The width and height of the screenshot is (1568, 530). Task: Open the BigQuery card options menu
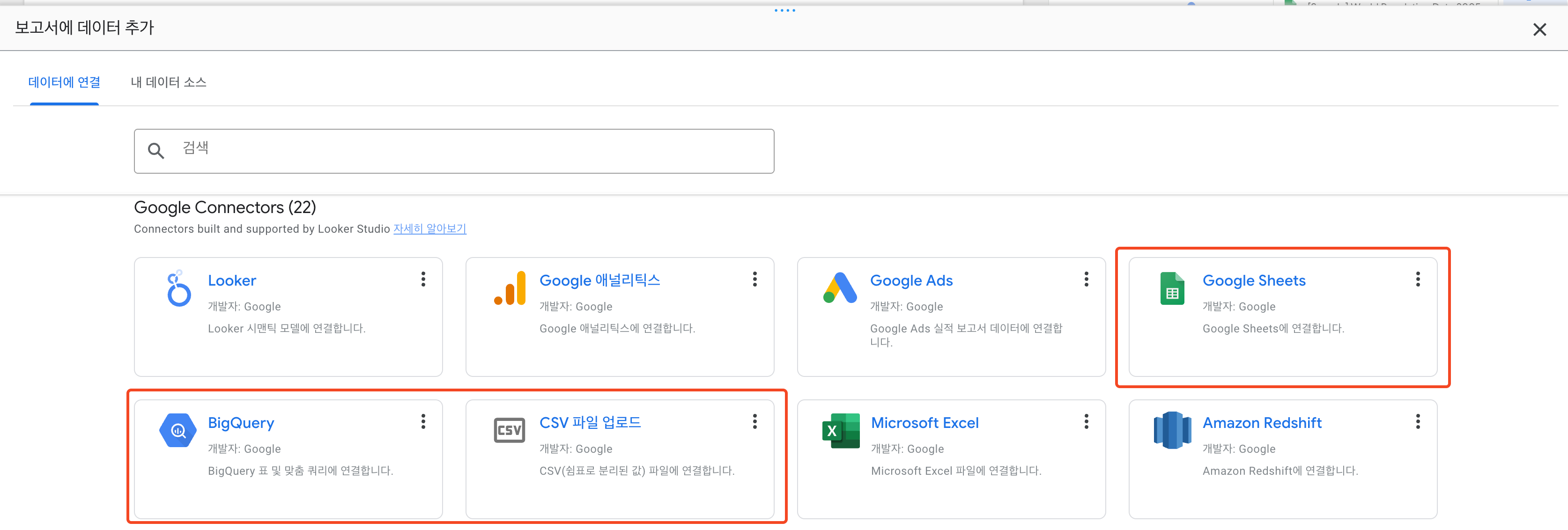pos(423,422)
